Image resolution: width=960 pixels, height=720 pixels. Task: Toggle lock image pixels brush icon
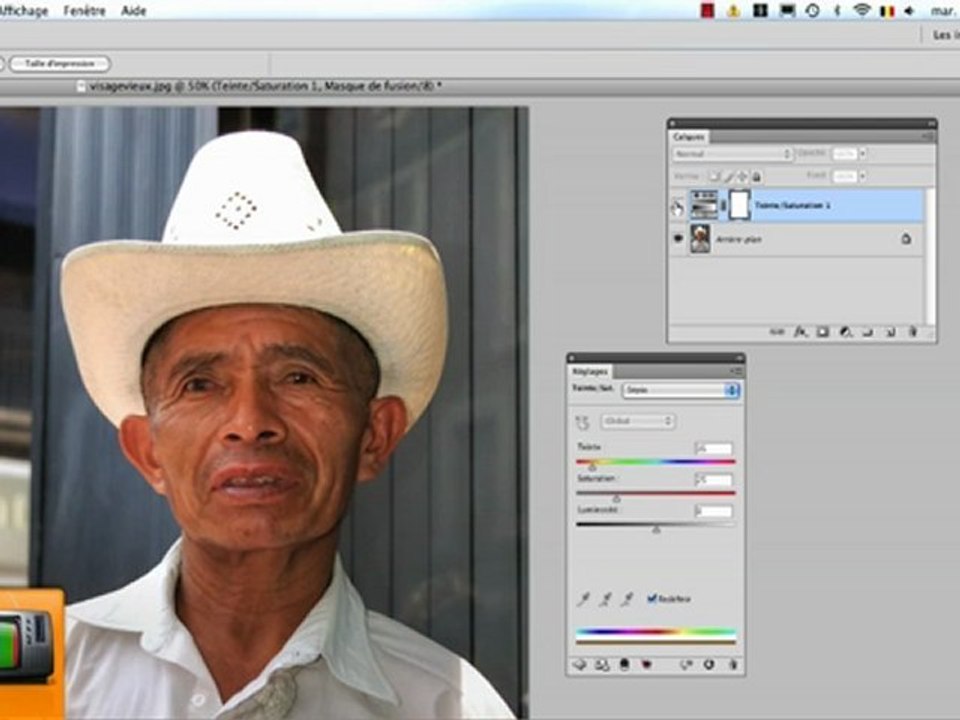(729, 177)
